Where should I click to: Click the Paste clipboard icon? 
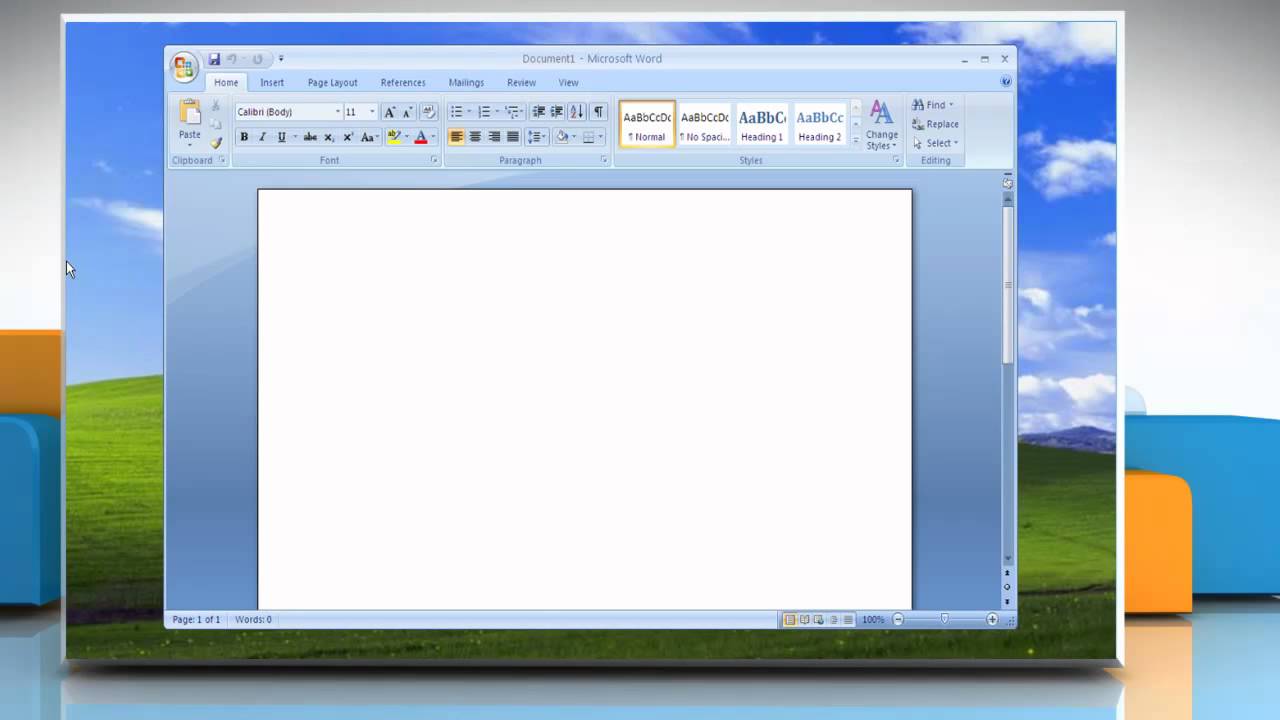click(x=190, y=112)
